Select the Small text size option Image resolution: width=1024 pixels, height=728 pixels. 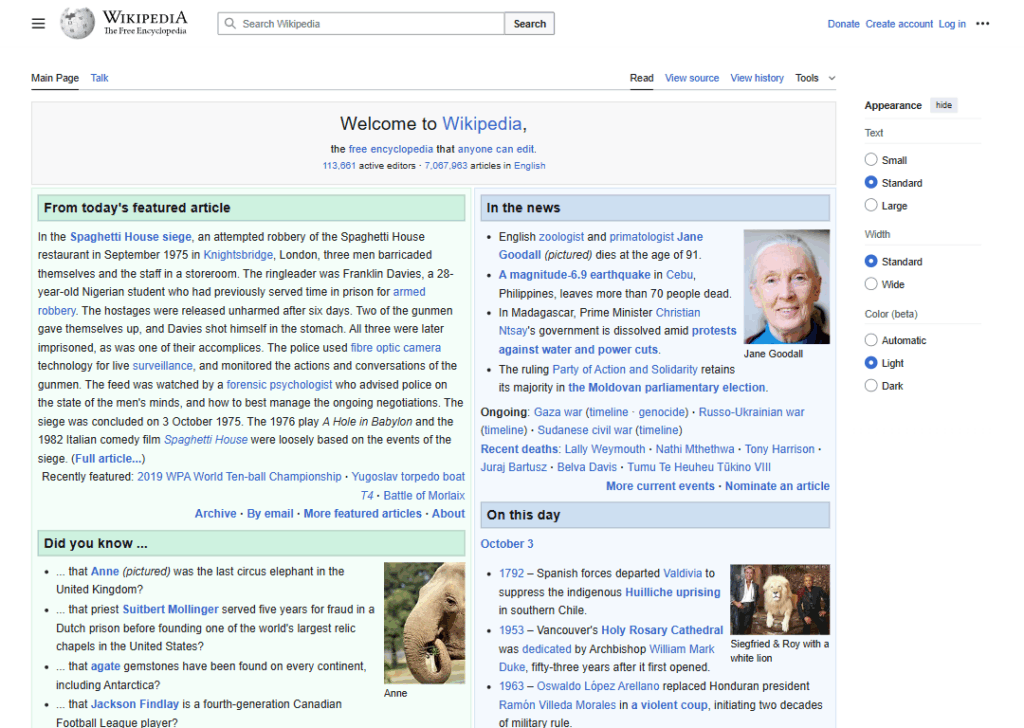871,160
